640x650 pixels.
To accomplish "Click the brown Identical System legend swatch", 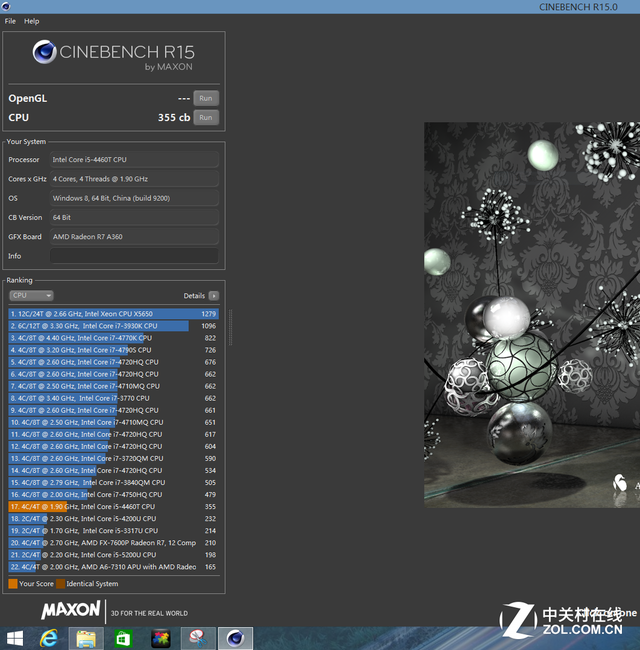I will (61, 584).
